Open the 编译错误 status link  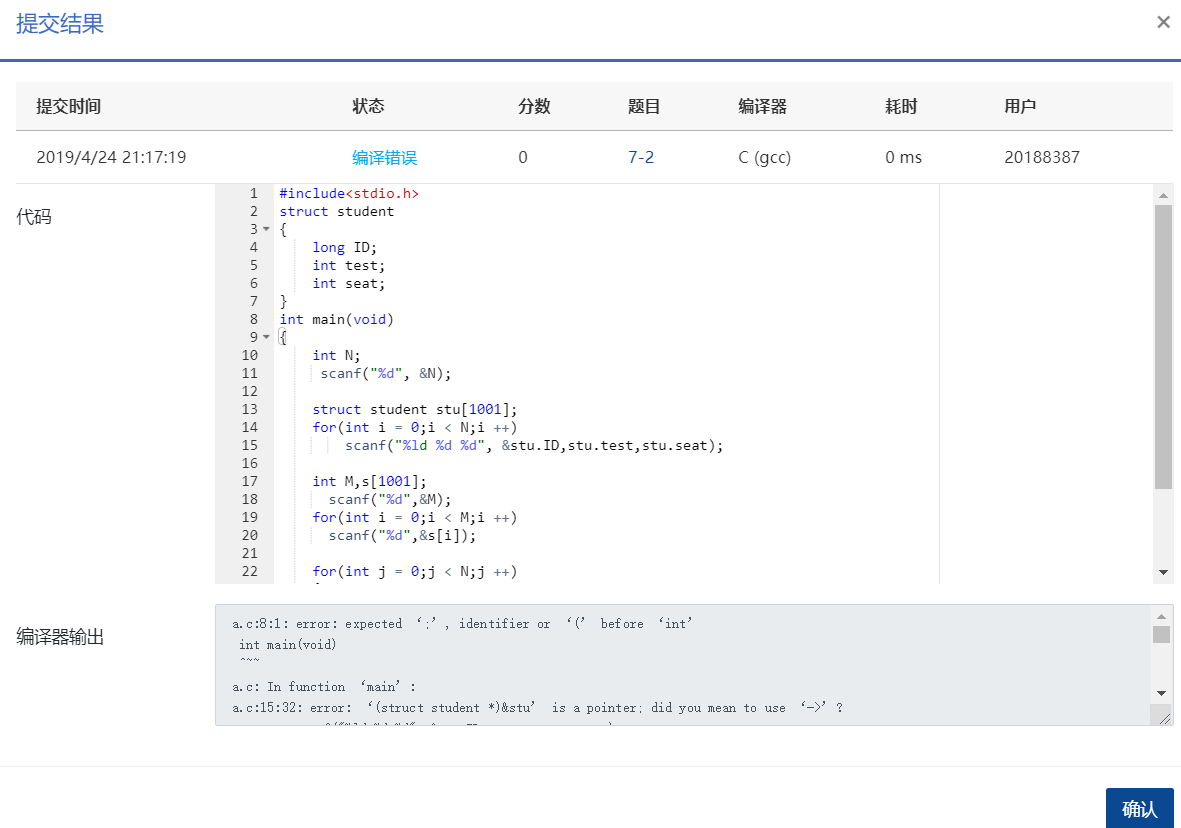click(384, 157)
